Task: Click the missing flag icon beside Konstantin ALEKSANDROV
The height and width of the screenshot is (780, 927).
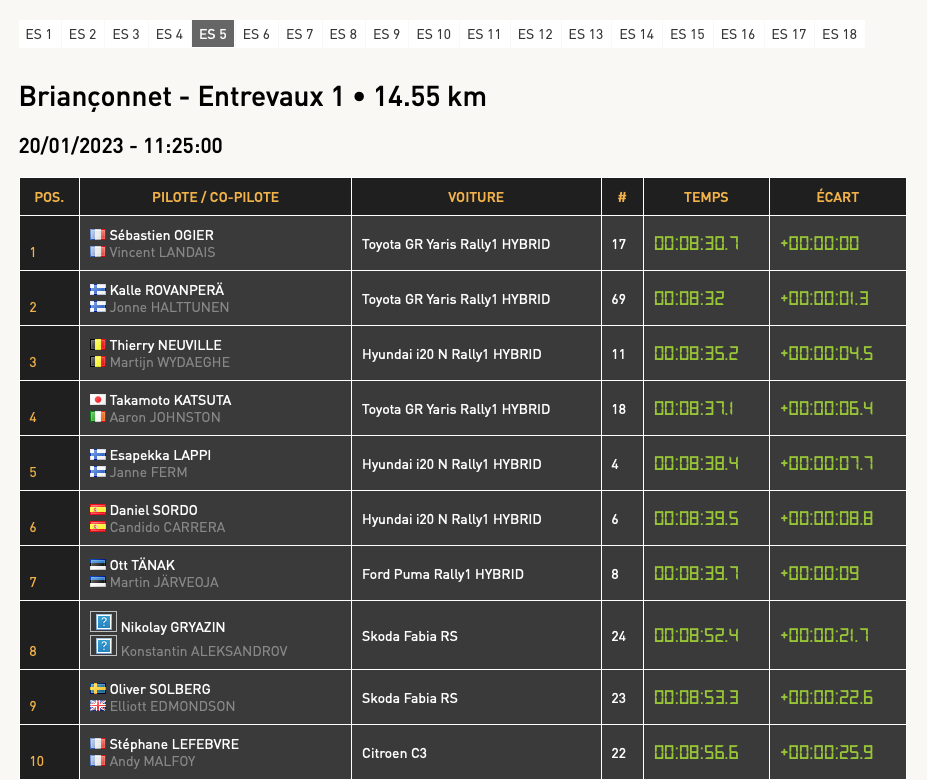Action: click(103, 646)
